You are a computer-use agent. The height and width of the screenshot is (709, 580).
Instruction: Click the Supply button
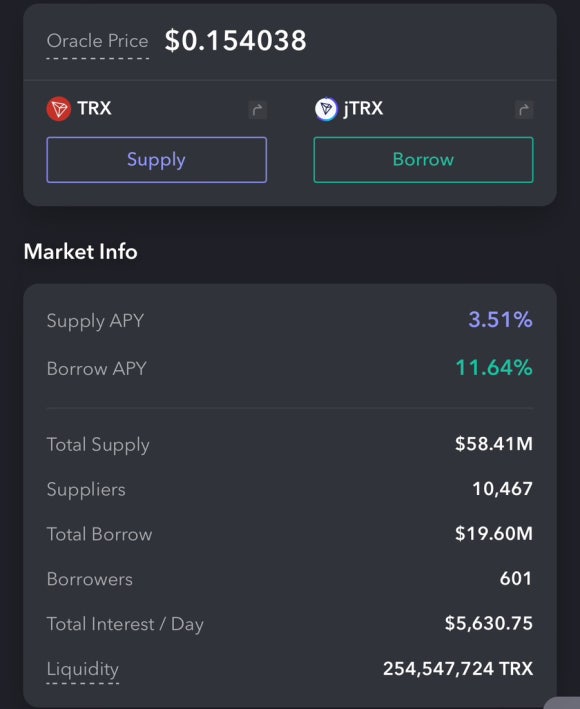click(156, 160)
